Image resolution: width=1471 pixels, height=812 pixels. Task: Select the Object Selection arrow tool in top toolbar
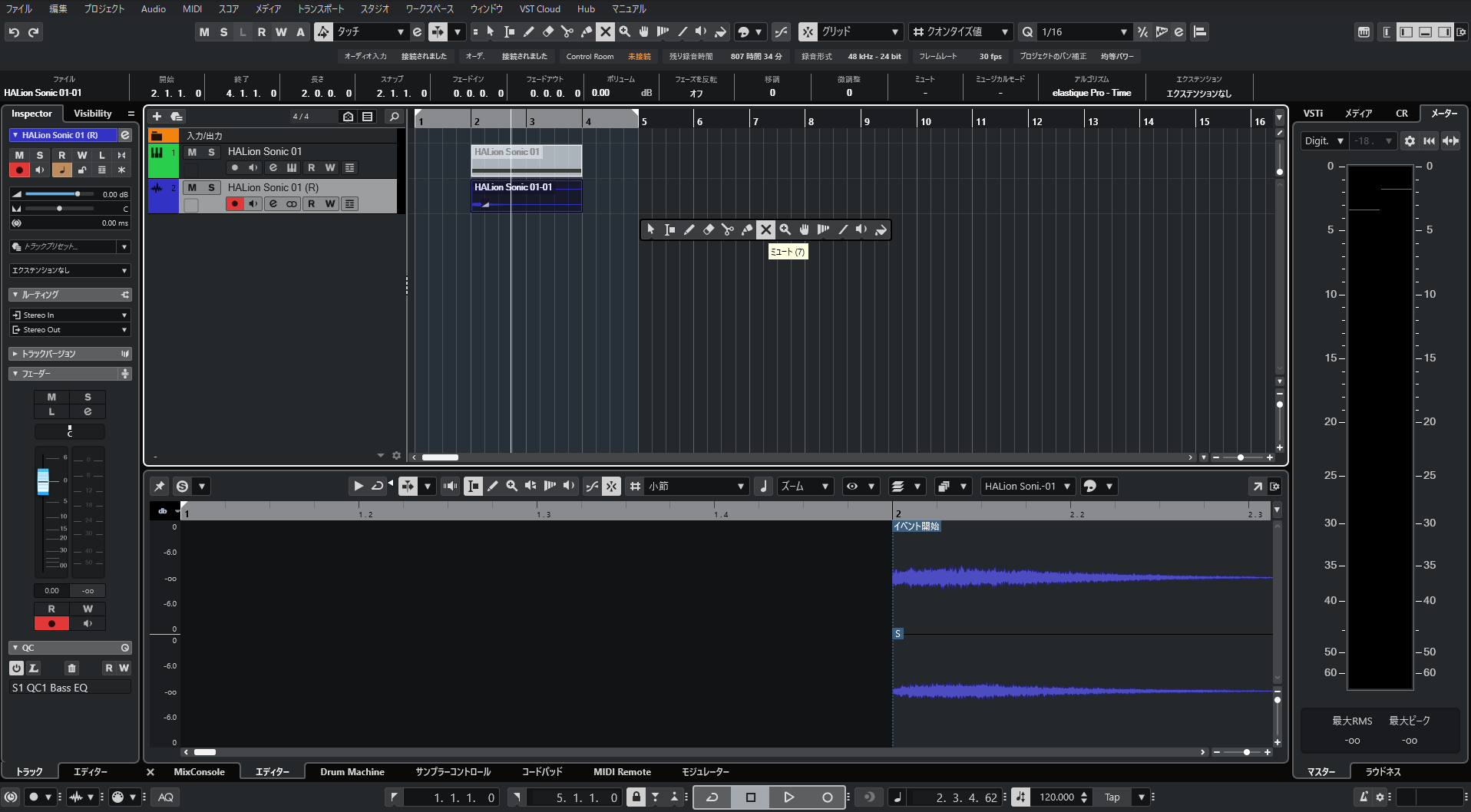491,31
